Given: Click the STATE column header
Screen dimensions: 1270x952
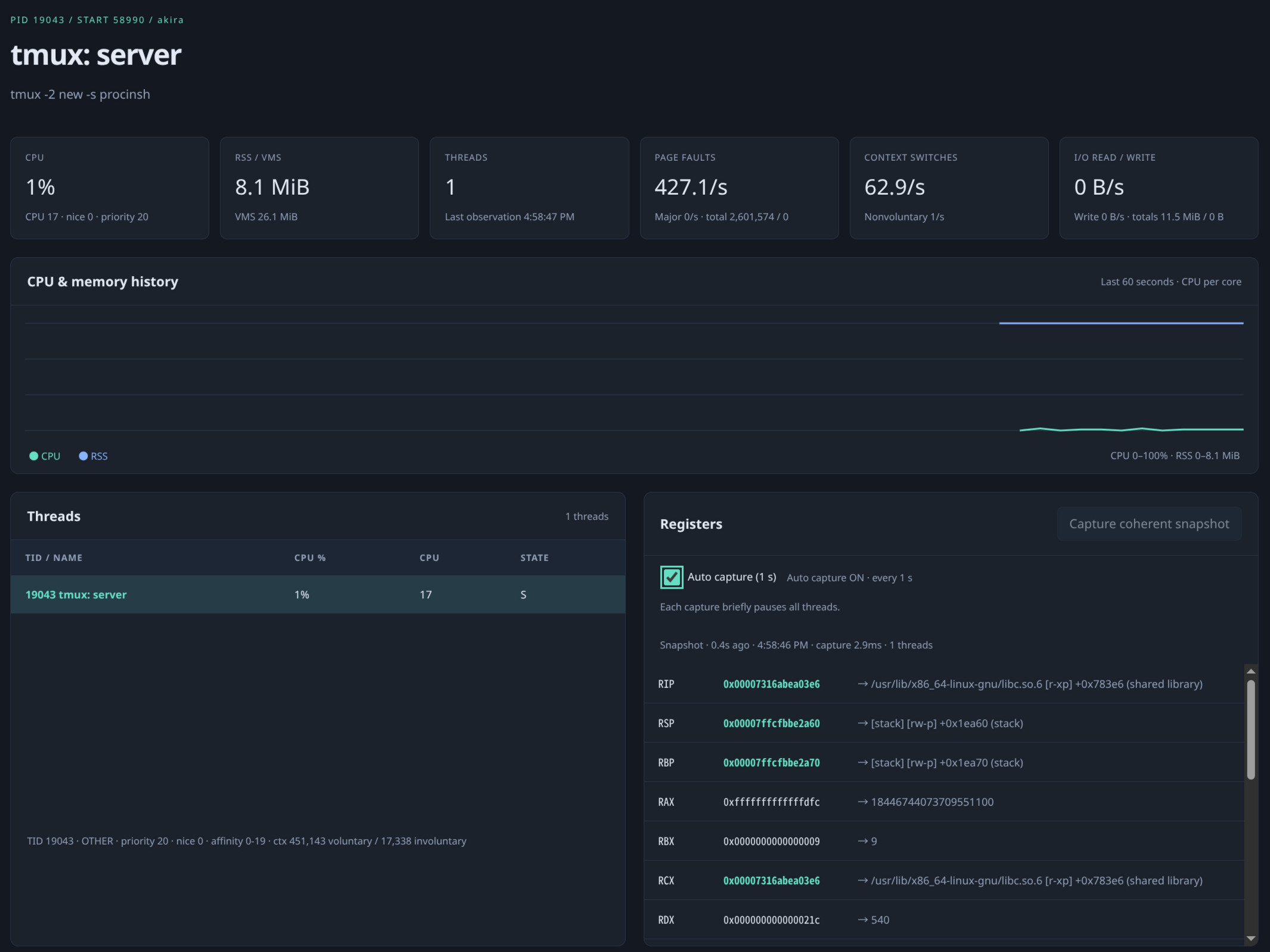Looking at the screenshot, I should coord(534,558).
